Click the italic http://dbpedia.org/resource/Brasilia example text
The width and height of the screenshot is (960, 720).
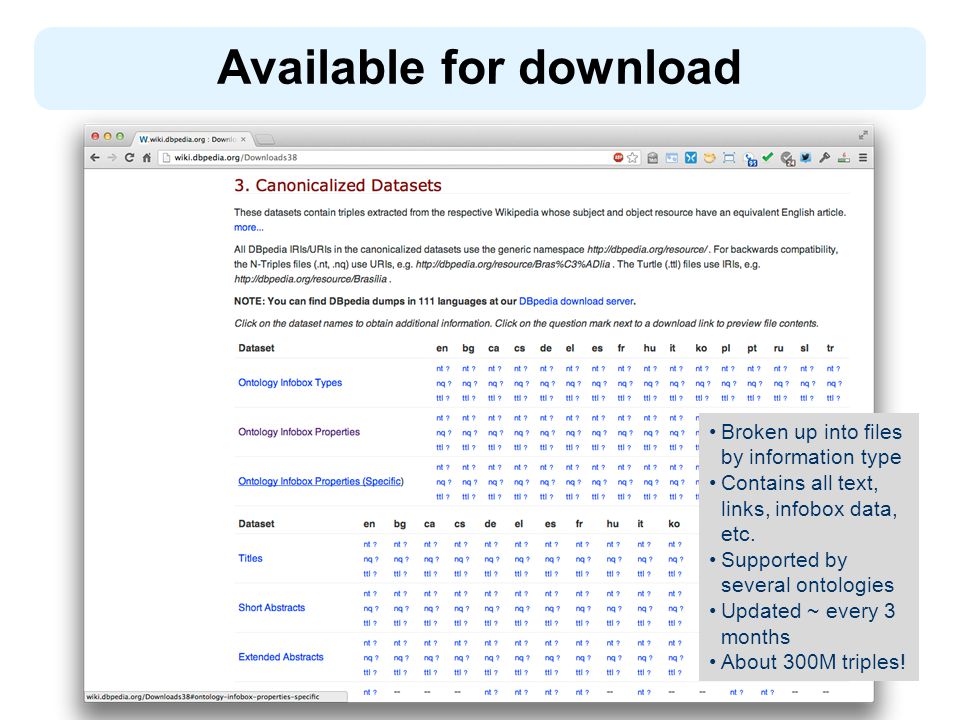tap(310, 279)
